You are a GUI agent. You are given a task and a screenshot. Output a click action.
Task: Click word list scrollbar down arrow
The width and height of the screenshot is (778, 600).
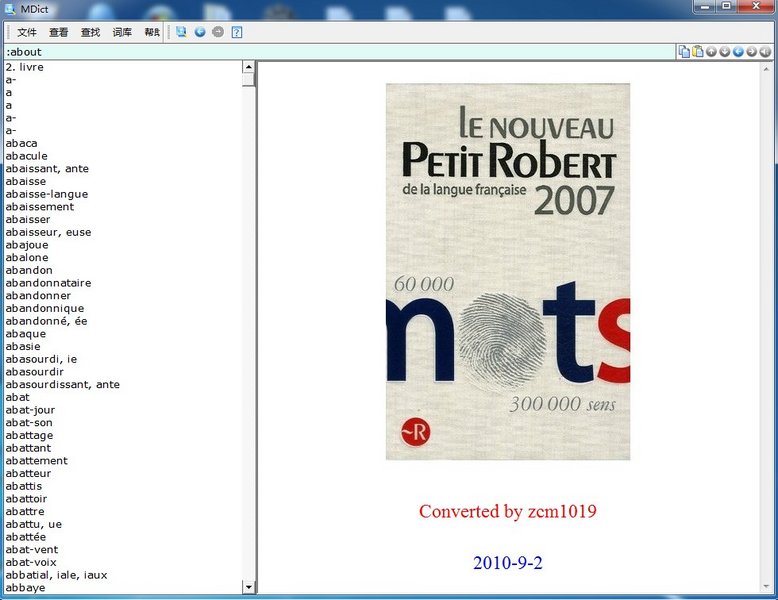pos(249,588)
